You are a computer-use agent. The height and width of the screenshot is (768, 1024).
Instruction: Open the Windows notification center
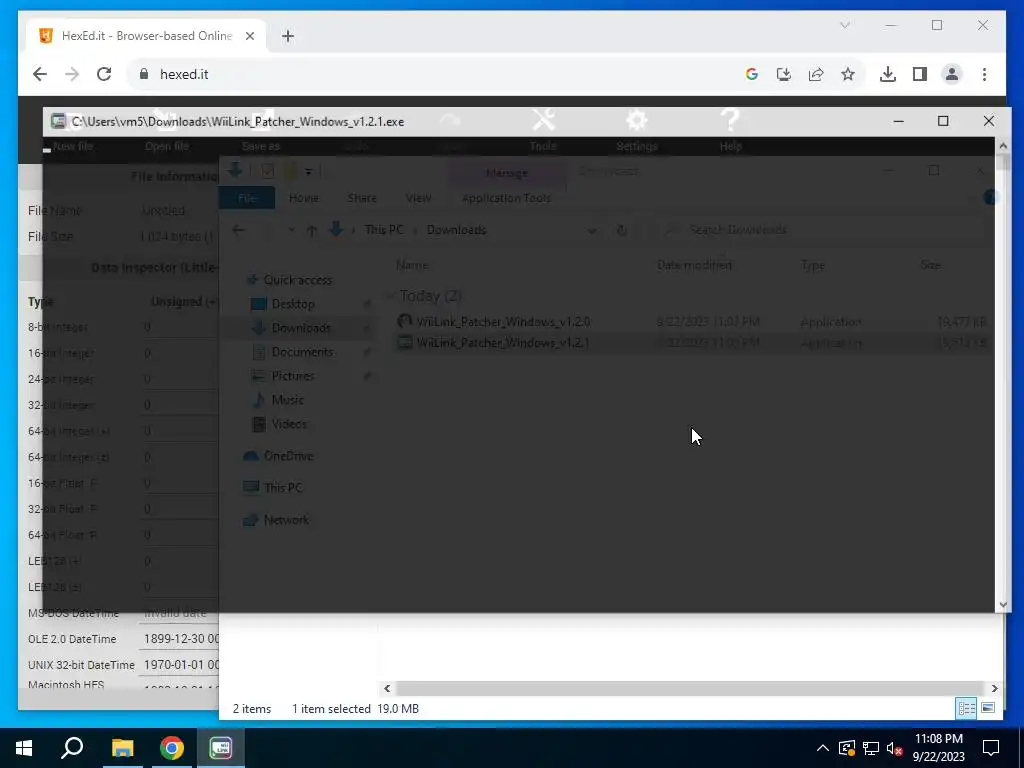pyautogui.click(x=991, y=748)
